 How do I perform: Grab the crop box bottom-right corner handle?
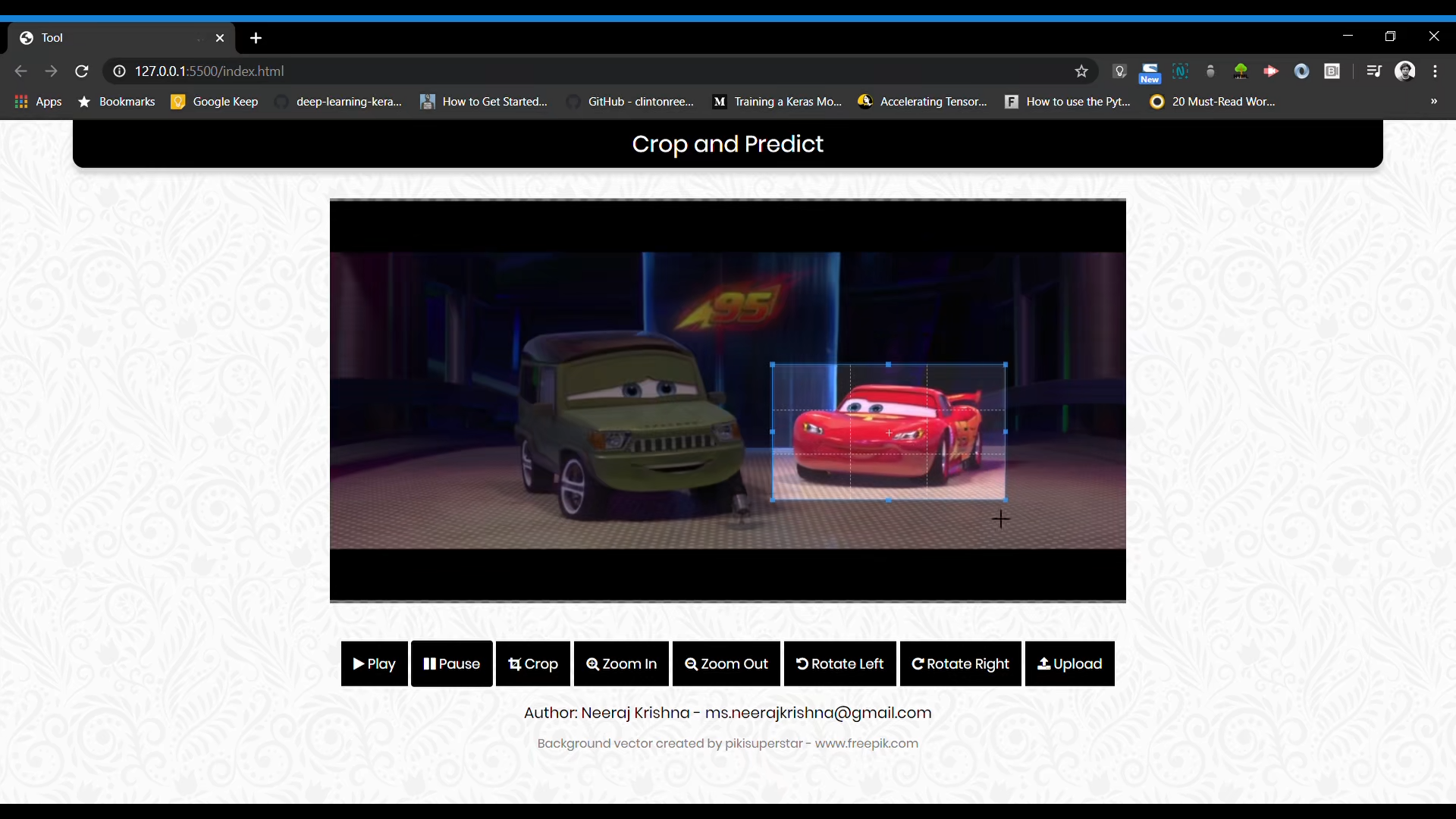[x=1006, y=500]
